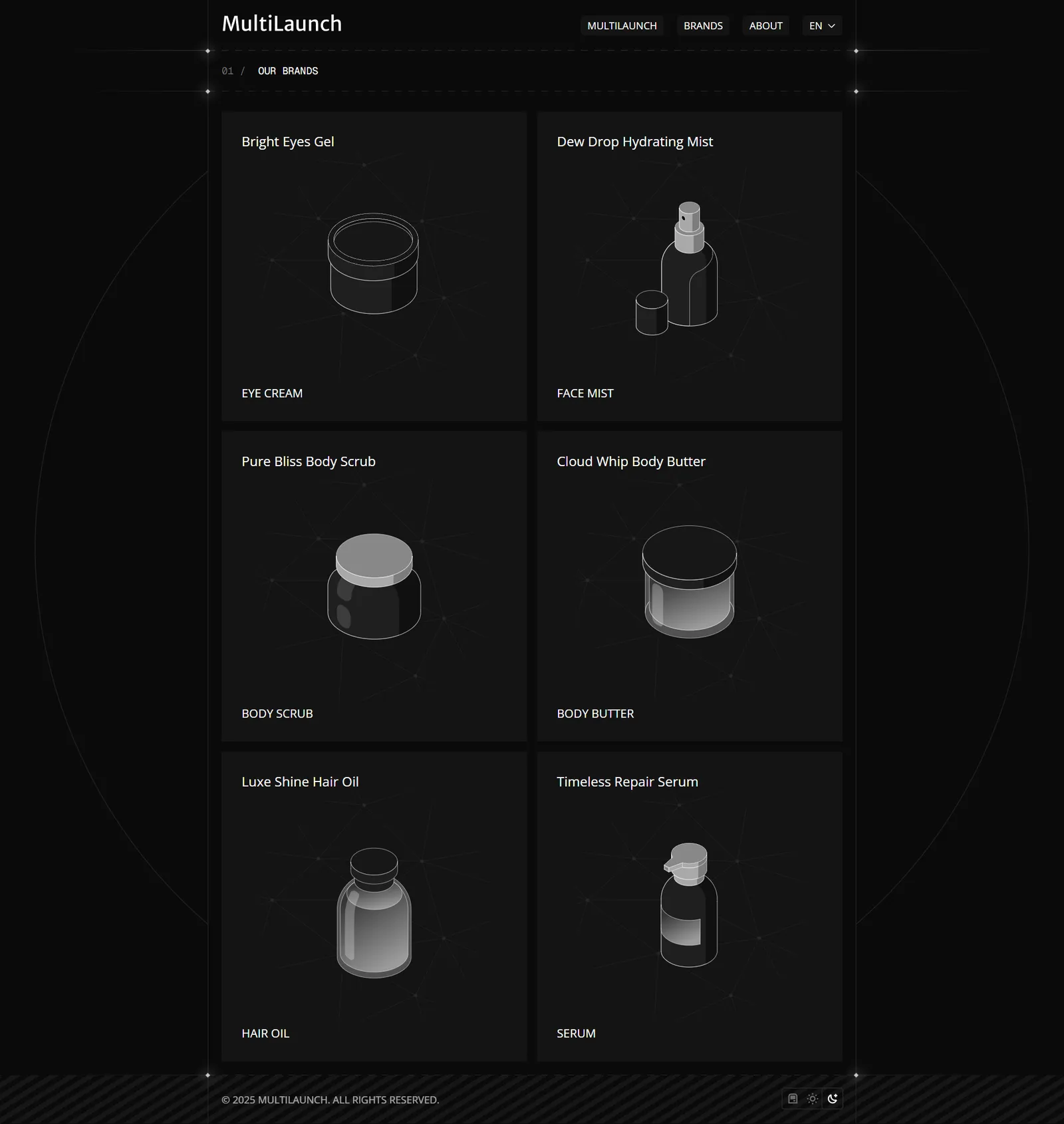Go to the BRANDS nav item

tap(703, 26)
